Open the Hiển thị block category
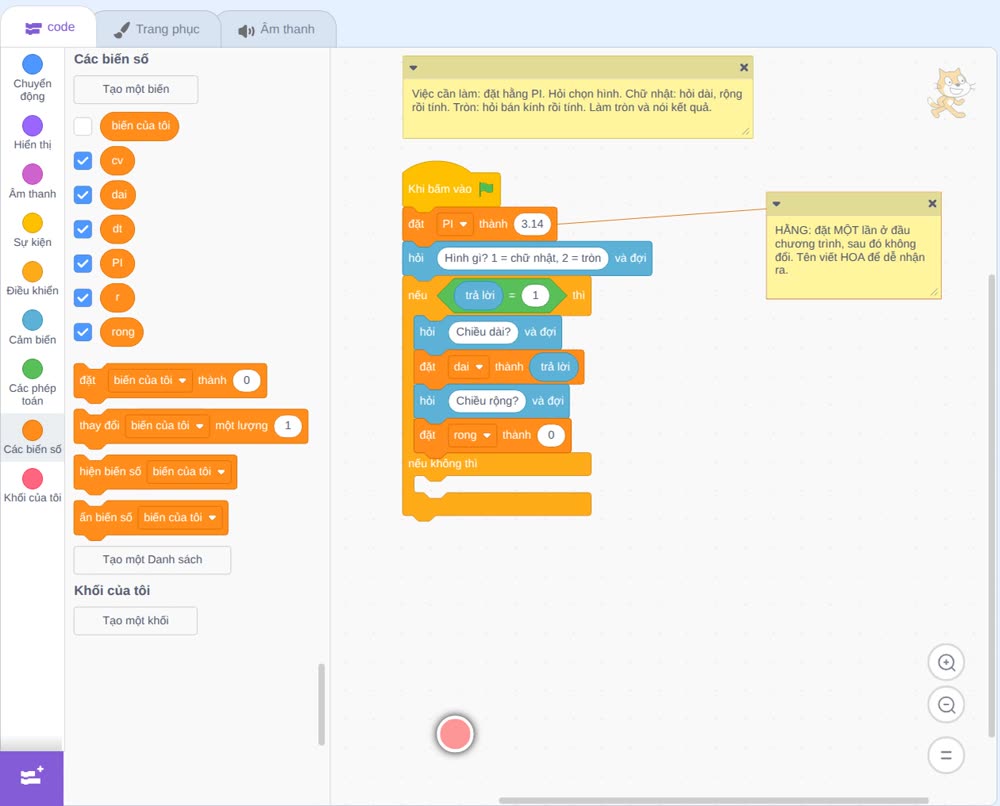The image size is (1000, 806). [x=33, y=133]
